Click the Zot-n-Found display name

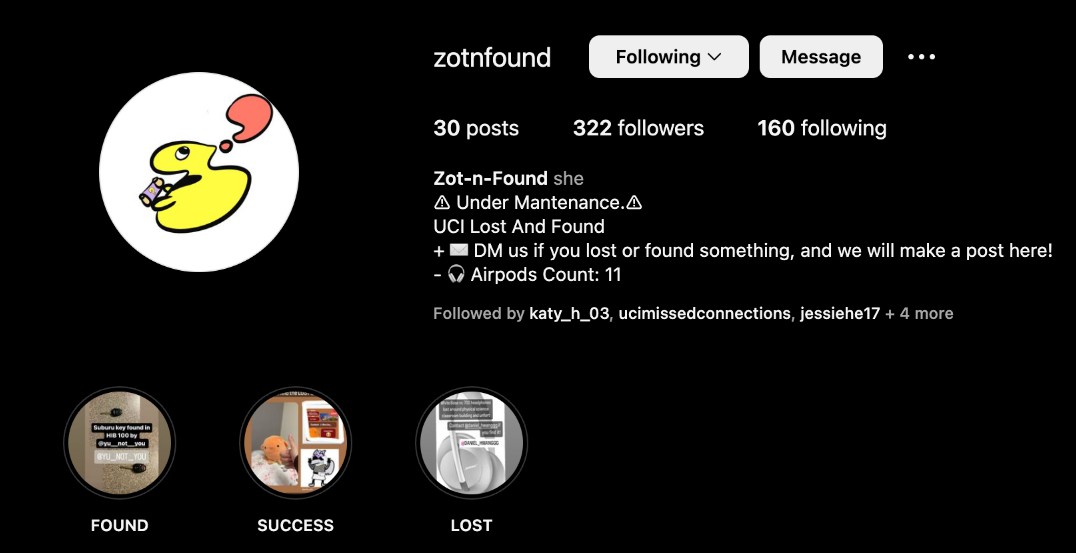click(490, 178)
